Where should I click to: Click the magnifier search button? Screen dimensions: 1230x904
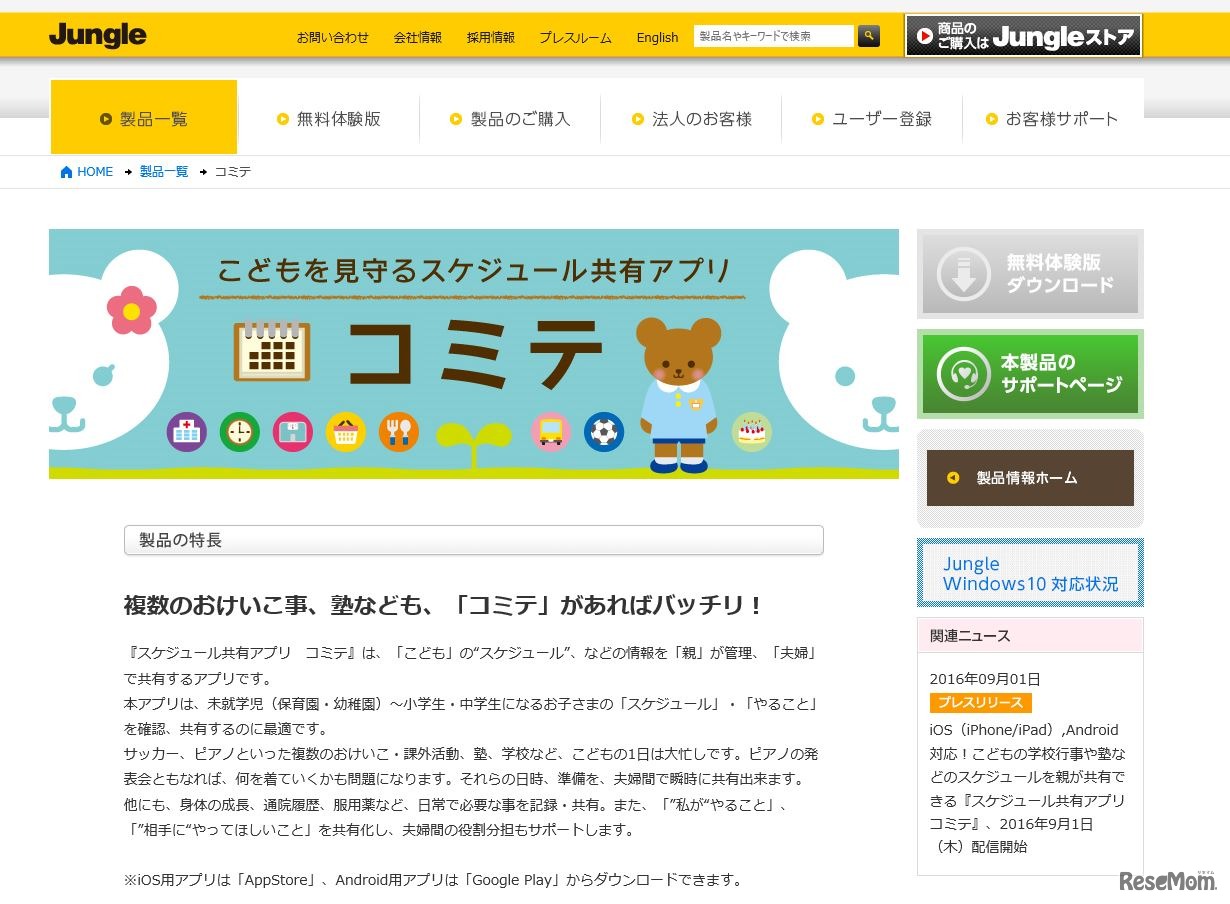coord(869,36)
